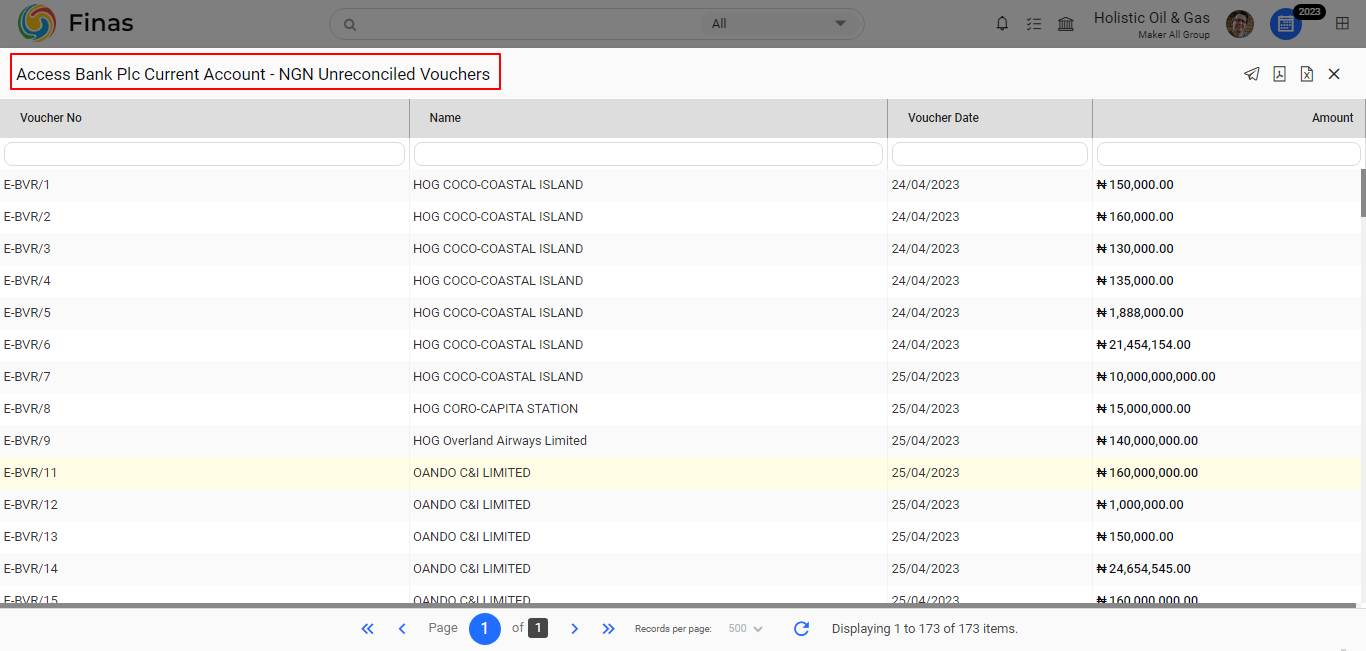The image size is (1366, 651).
Task: Click OANDO C&I LIMITED in E-BVR/11 row
Action: (472, 473)
